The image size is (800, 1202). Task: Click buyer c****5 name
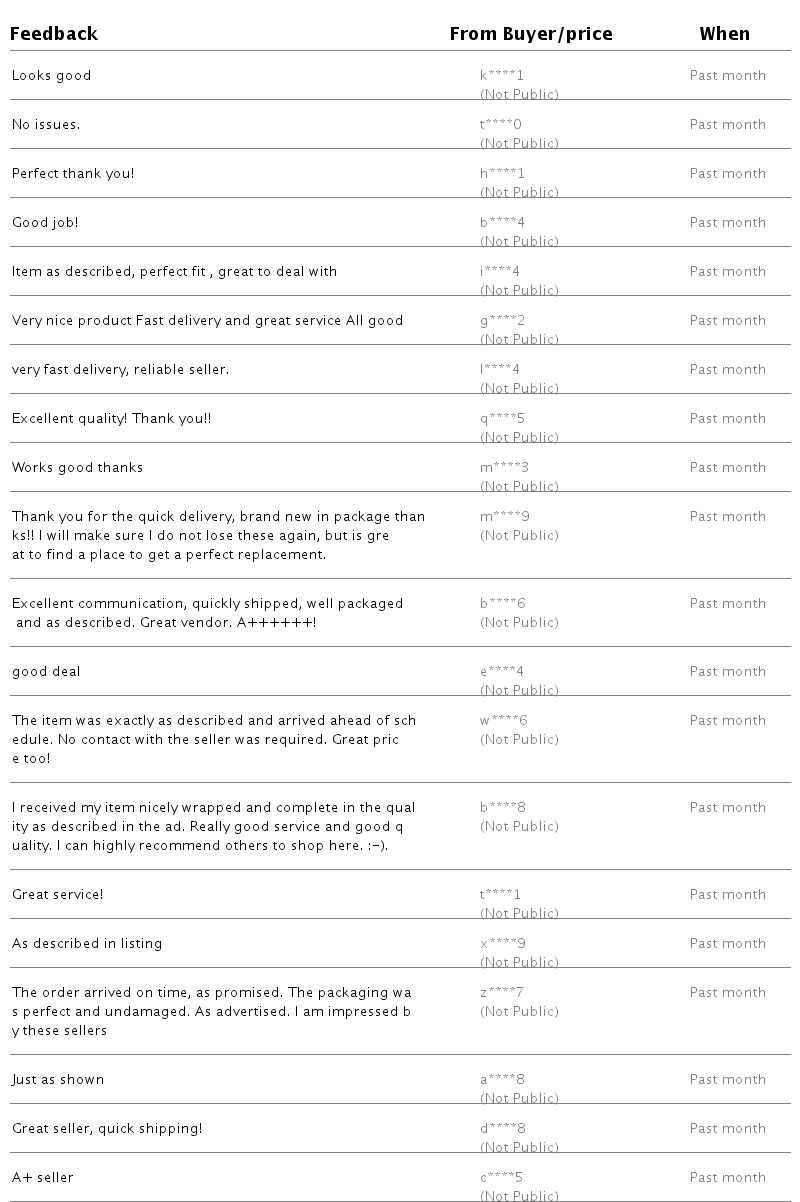501,1178
